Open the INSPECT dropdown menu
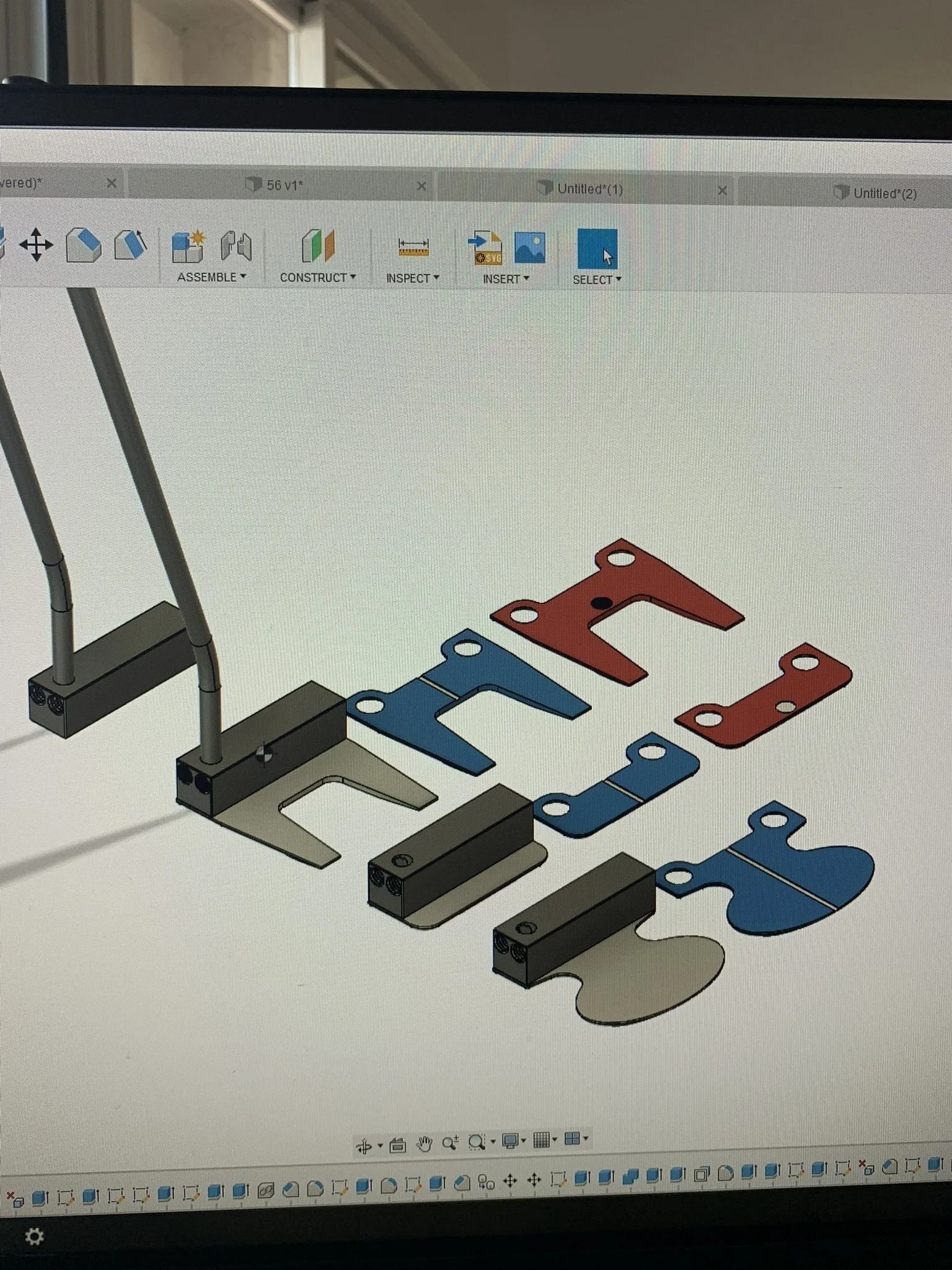The image size is (952, 1270). (x=413, y=278)
